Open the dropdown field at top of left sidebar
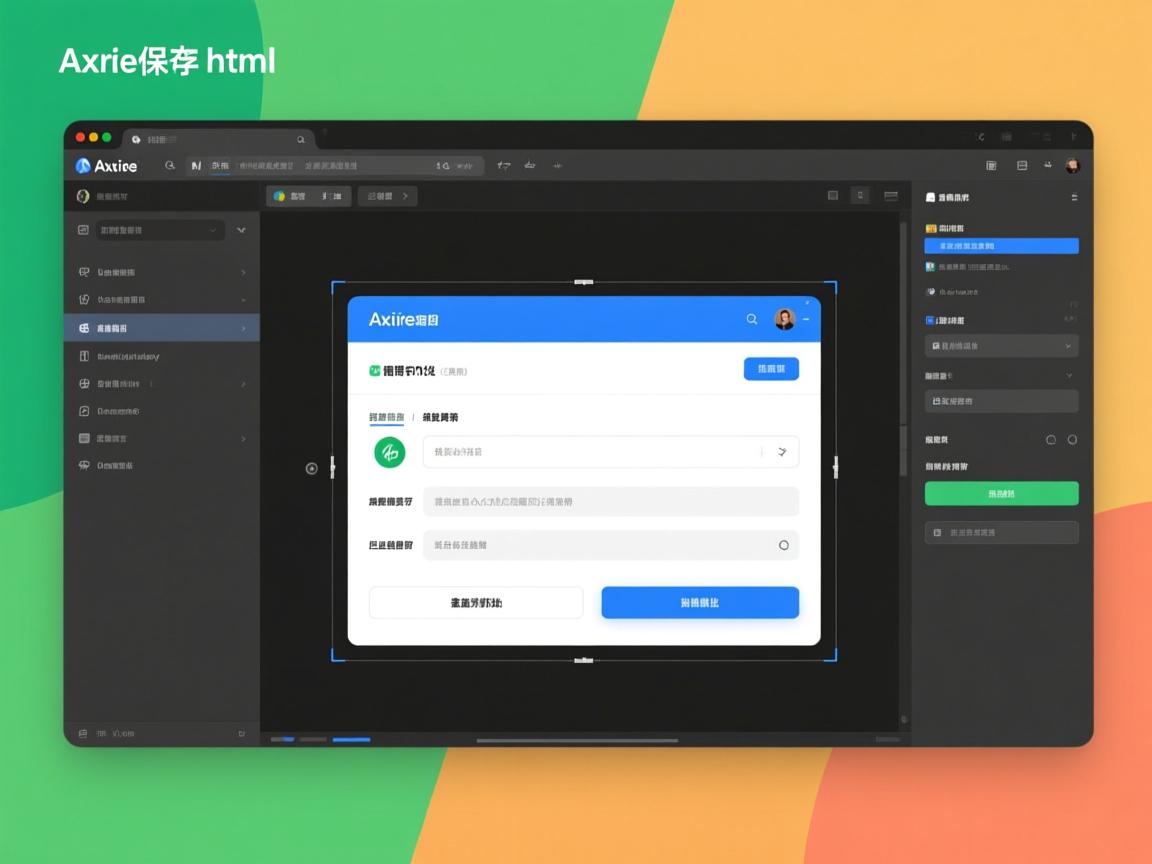This screenshot has height=864, width=1152. pos(160,230)
